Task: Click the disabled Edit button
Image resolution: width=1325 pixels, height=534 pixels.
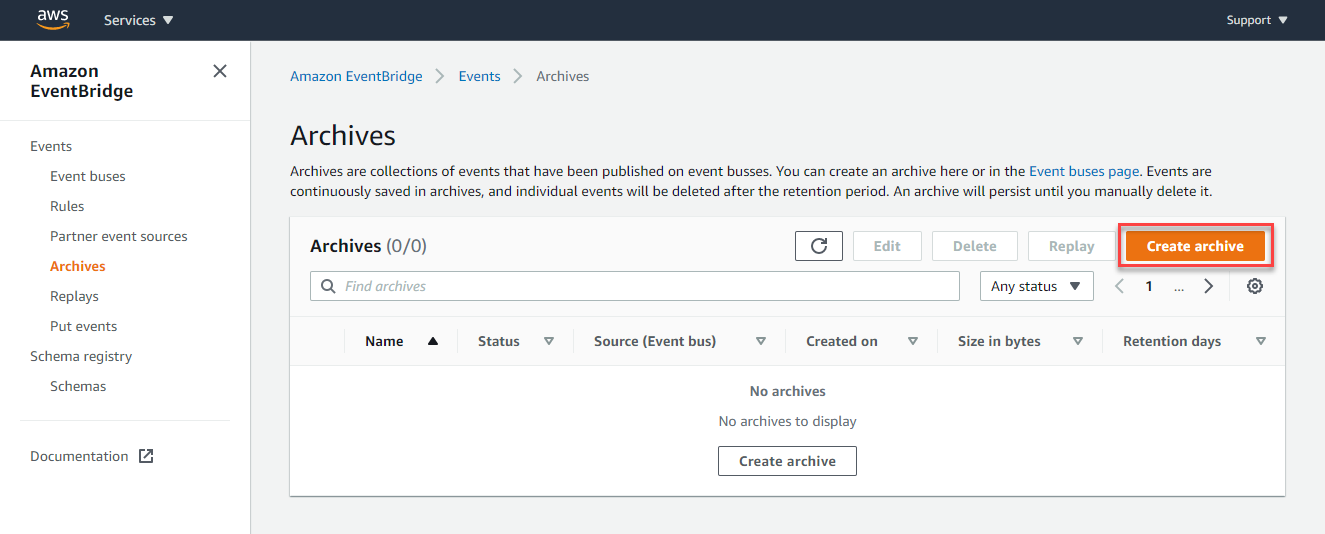Action: click(x=887, y=246)
